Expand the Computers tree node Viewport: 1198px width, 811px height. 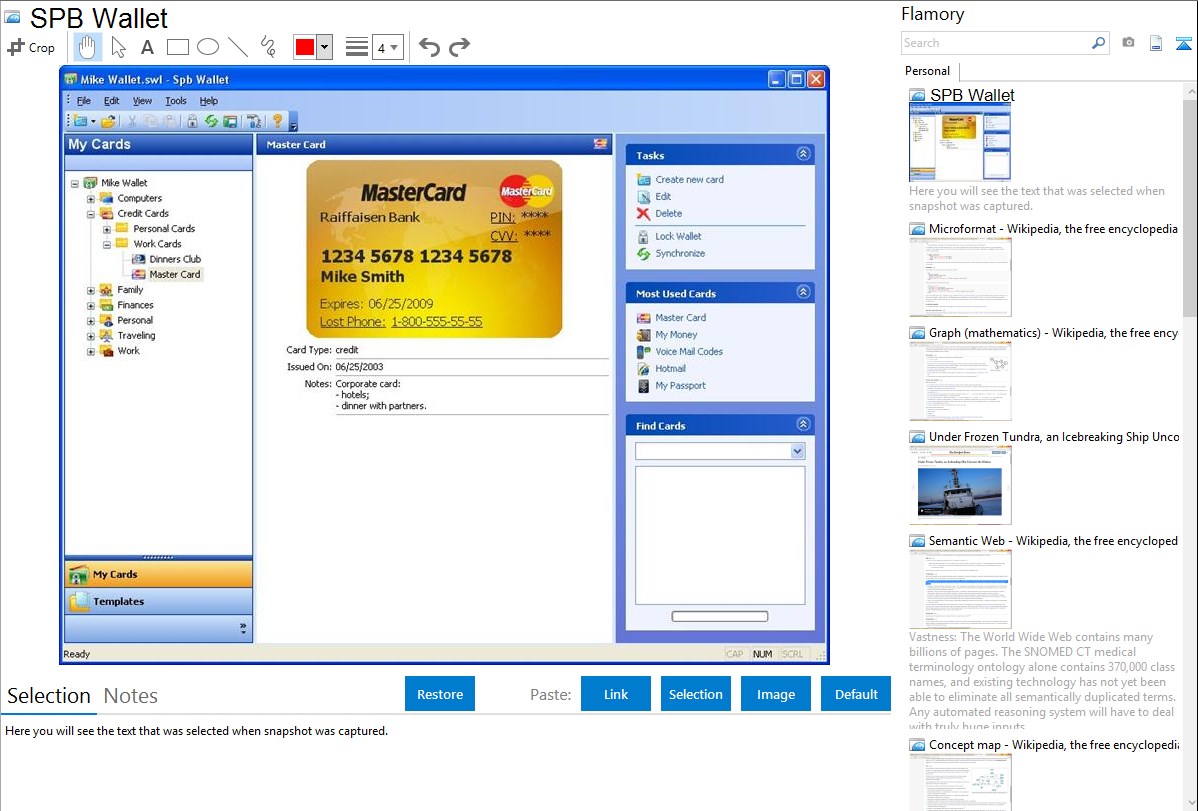pos(91,199)
